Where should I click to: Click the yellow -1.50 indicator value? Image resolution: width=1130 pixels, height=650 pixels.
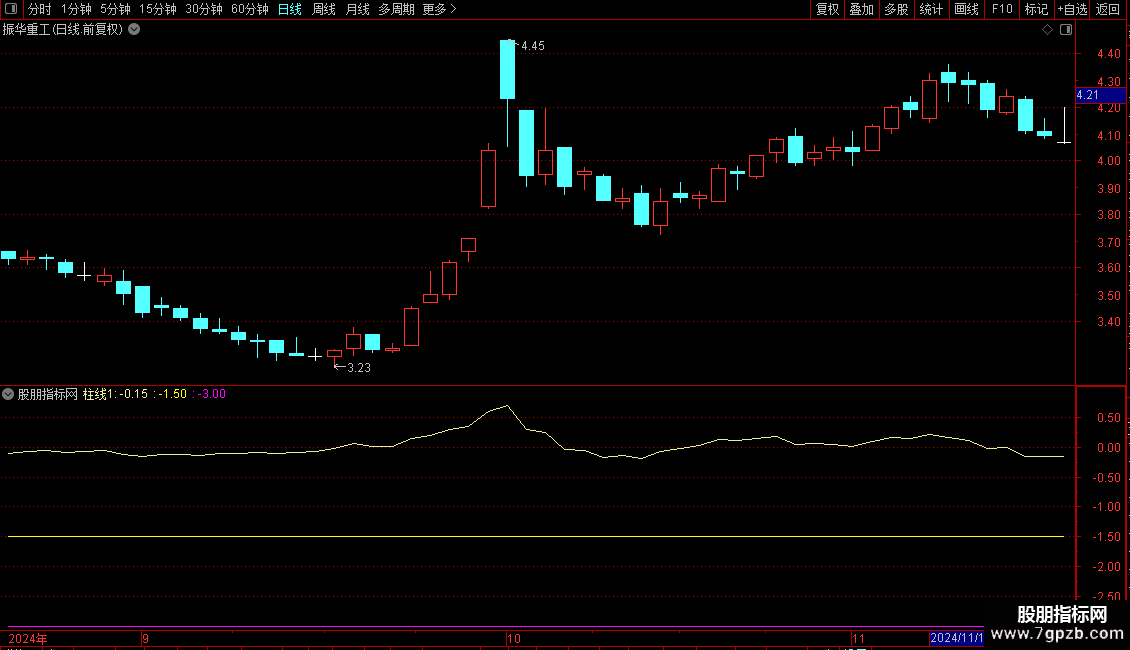point(171,394)
